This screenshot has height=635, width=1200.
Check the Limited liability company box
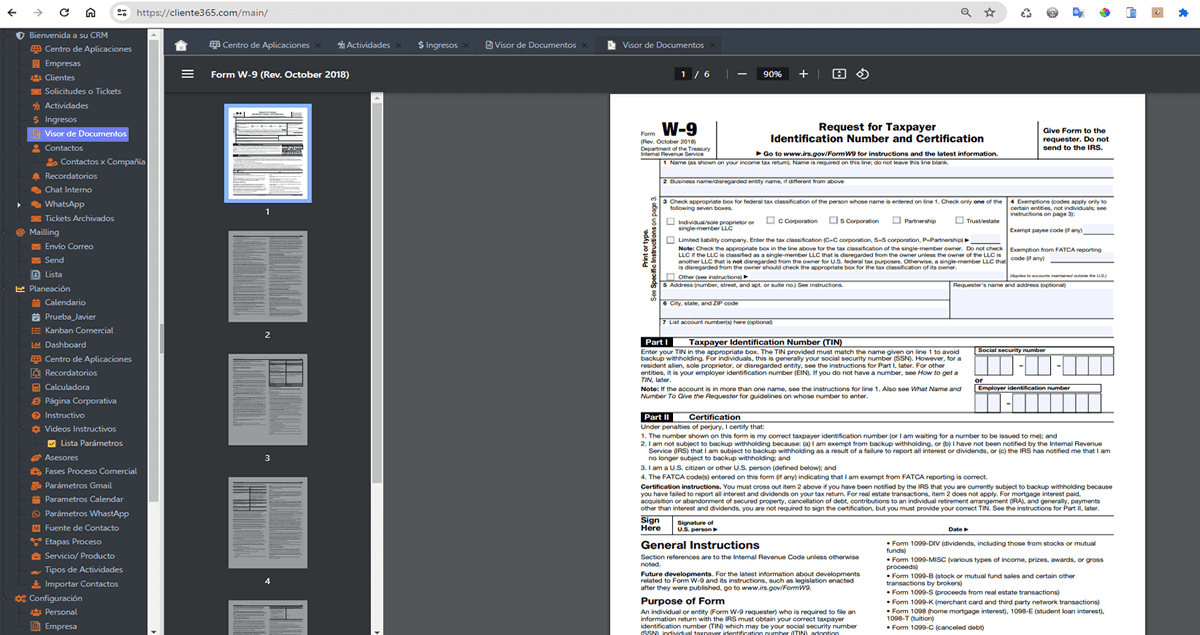tap(670, 240)
